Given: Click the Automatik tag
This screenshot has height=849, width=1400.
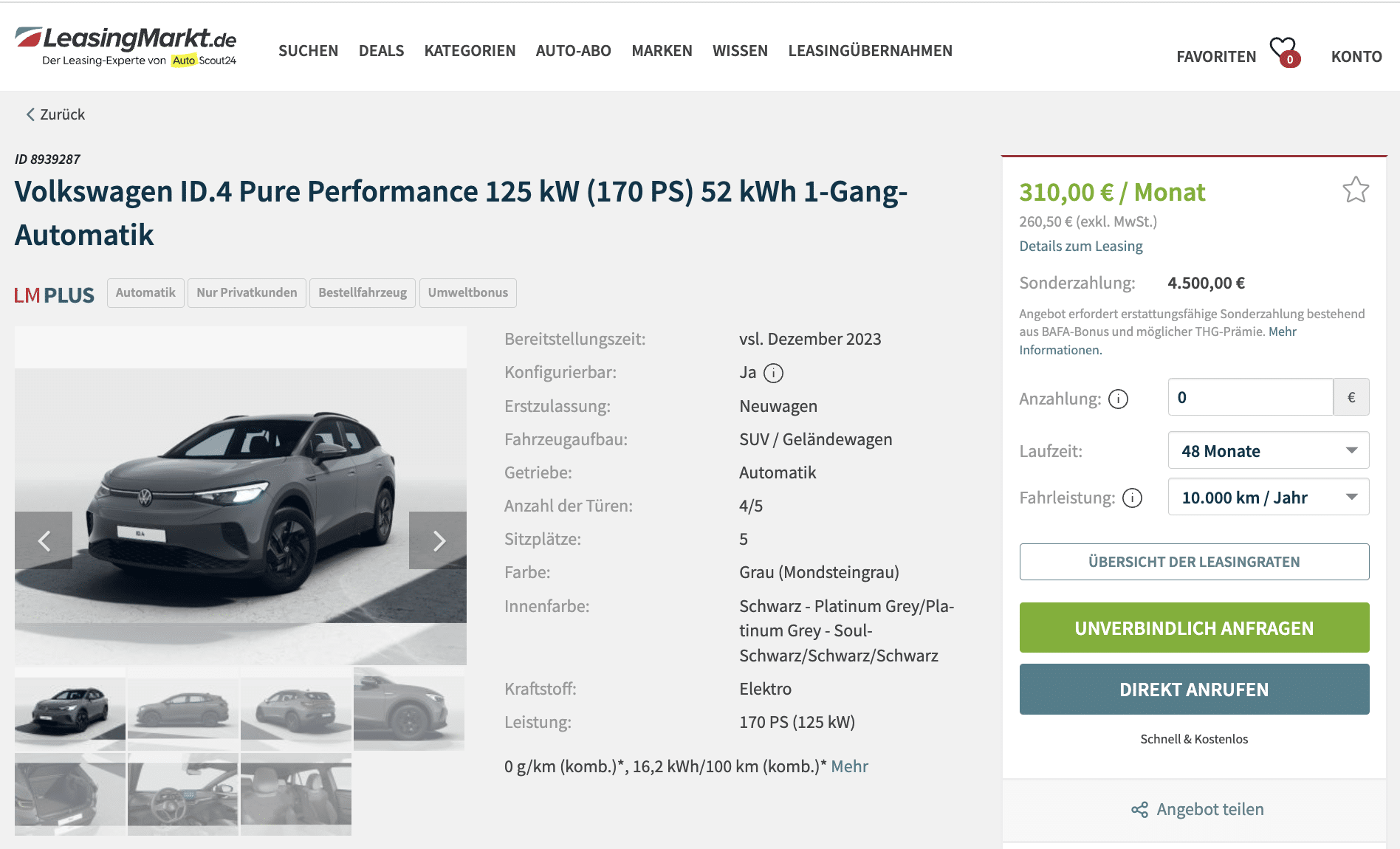Looking at the screenshot, I should point(145,292).
